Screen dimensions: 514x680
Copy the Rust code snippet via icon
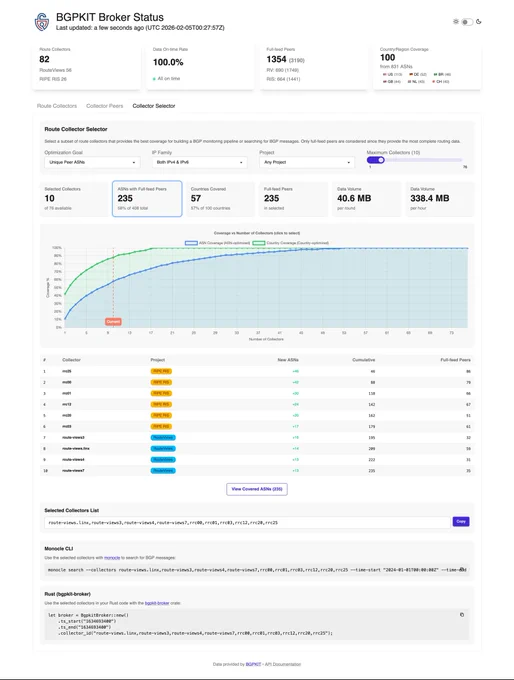462,615
